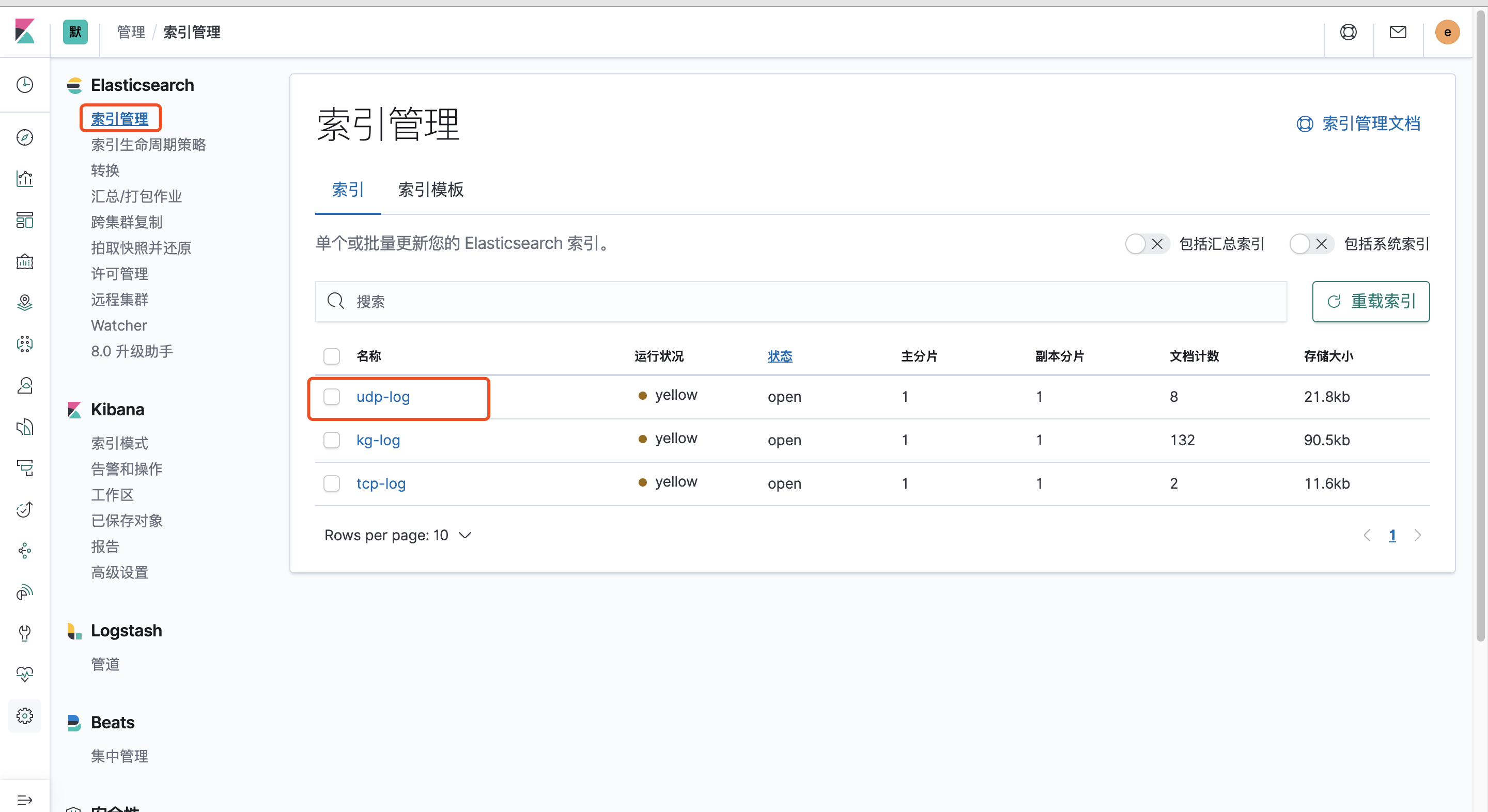Open the Visualize chart icon in sidebar
Screen dimensions: 1488x812
click(x=24, y=178)
